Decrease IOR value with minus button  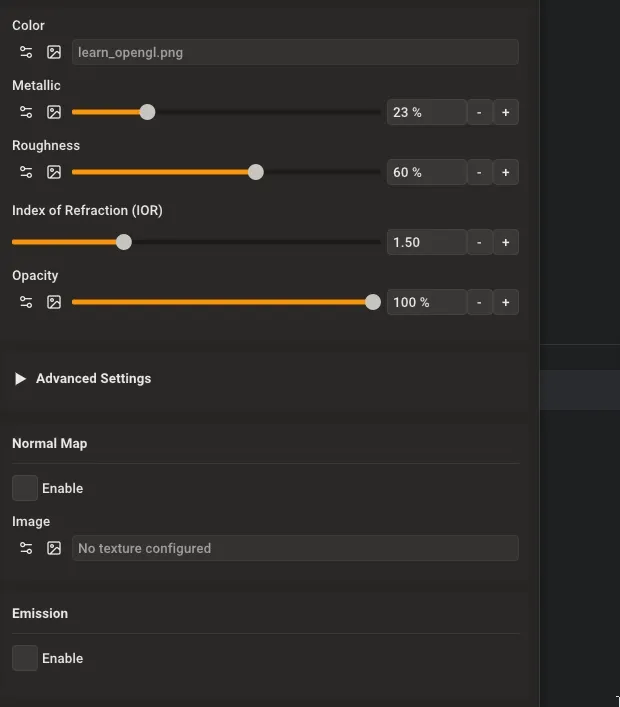click(479, 242)
